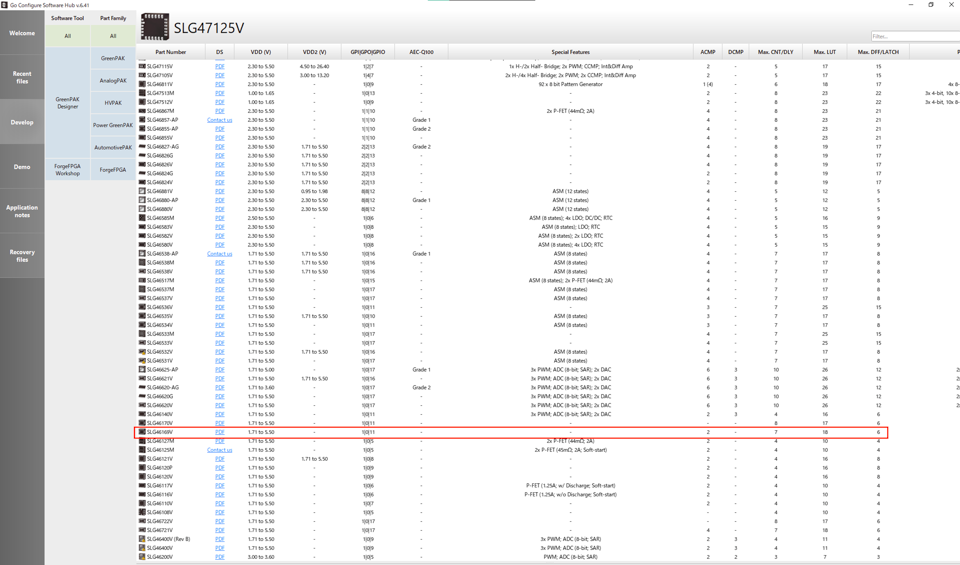Select All under Software Tool
The image size is (960, 565).
(x=67, y=36)
